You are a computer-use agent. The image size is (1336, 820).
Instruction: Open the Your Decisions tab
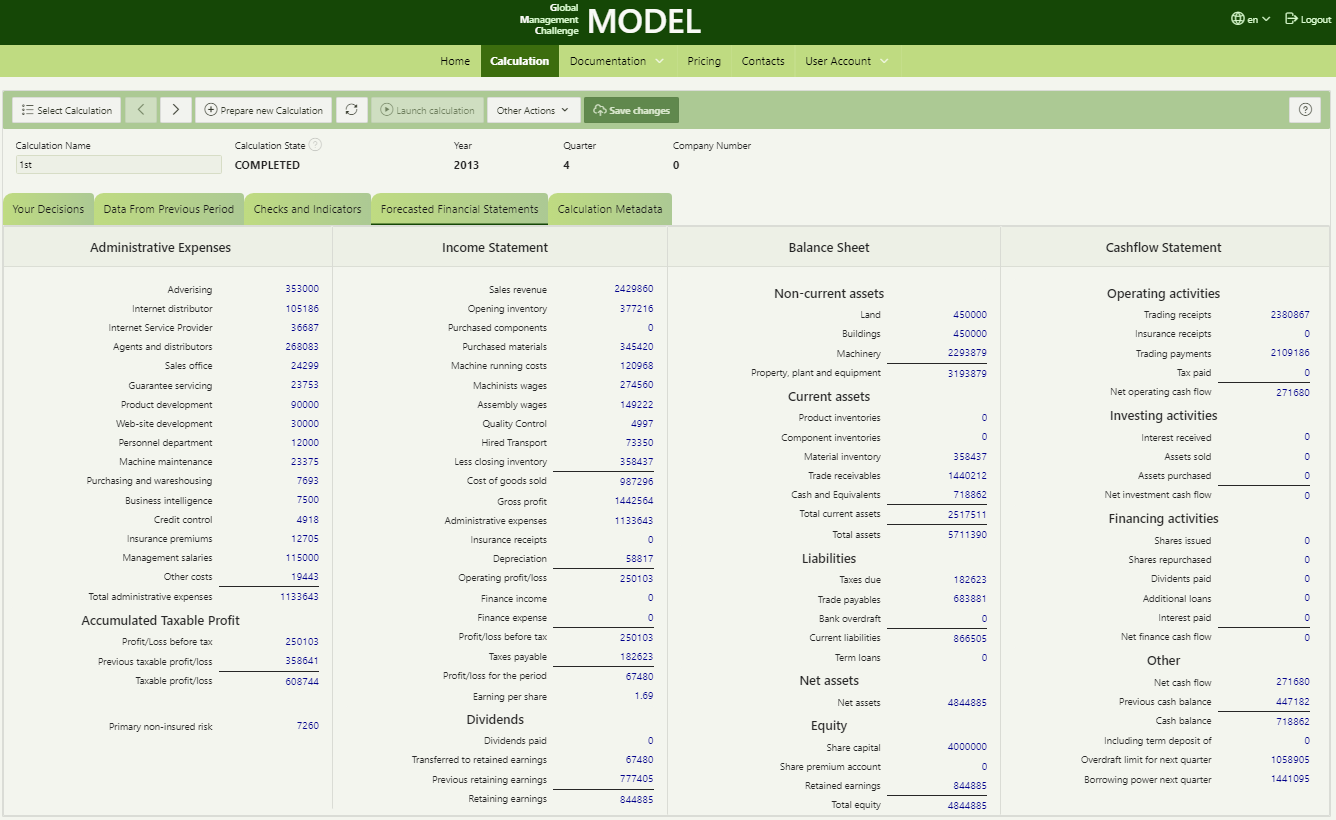coord(48,208)
